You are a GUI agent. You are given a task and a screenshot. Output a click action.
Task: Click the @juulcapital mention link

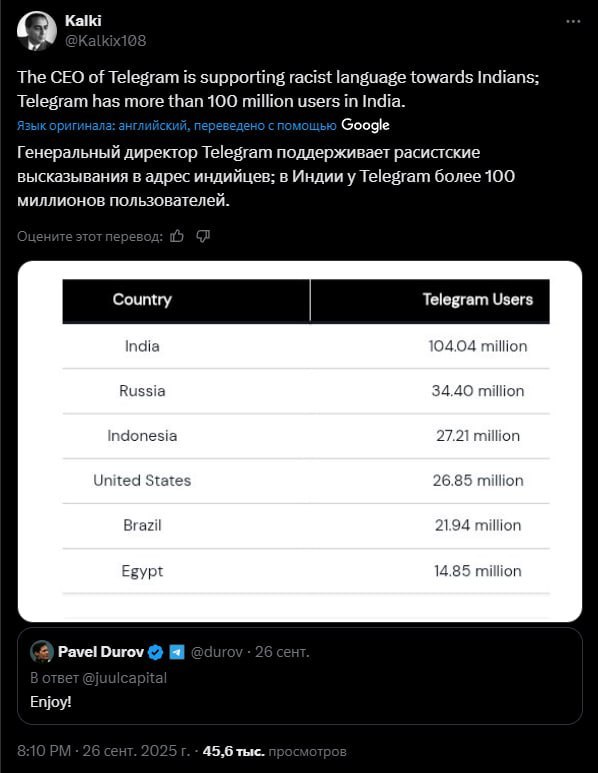pyautogui.click(x=124, y=678)
